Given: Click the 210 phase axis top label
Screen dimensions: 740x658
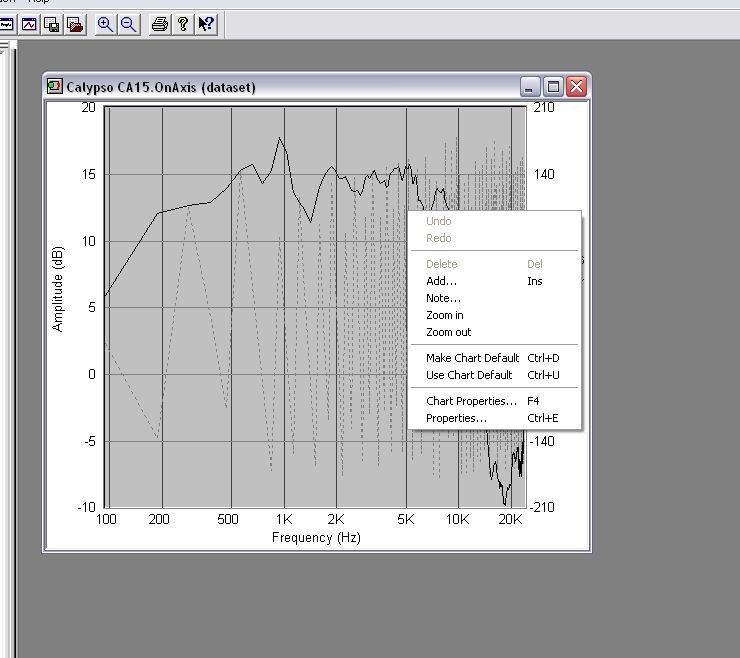Looking at the screenshot, I should pyautogui.click(x=544, y=107).
